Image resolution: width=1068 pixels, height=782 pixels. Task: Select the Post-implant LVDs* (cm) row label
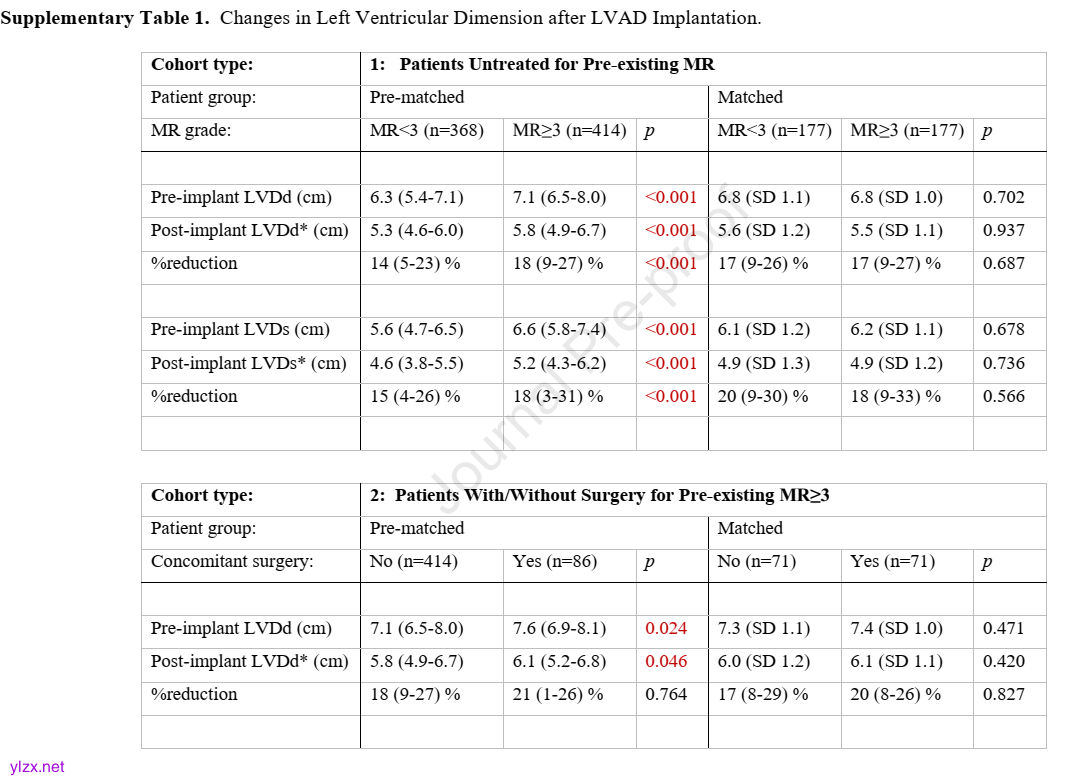click(x=249, y=364)
